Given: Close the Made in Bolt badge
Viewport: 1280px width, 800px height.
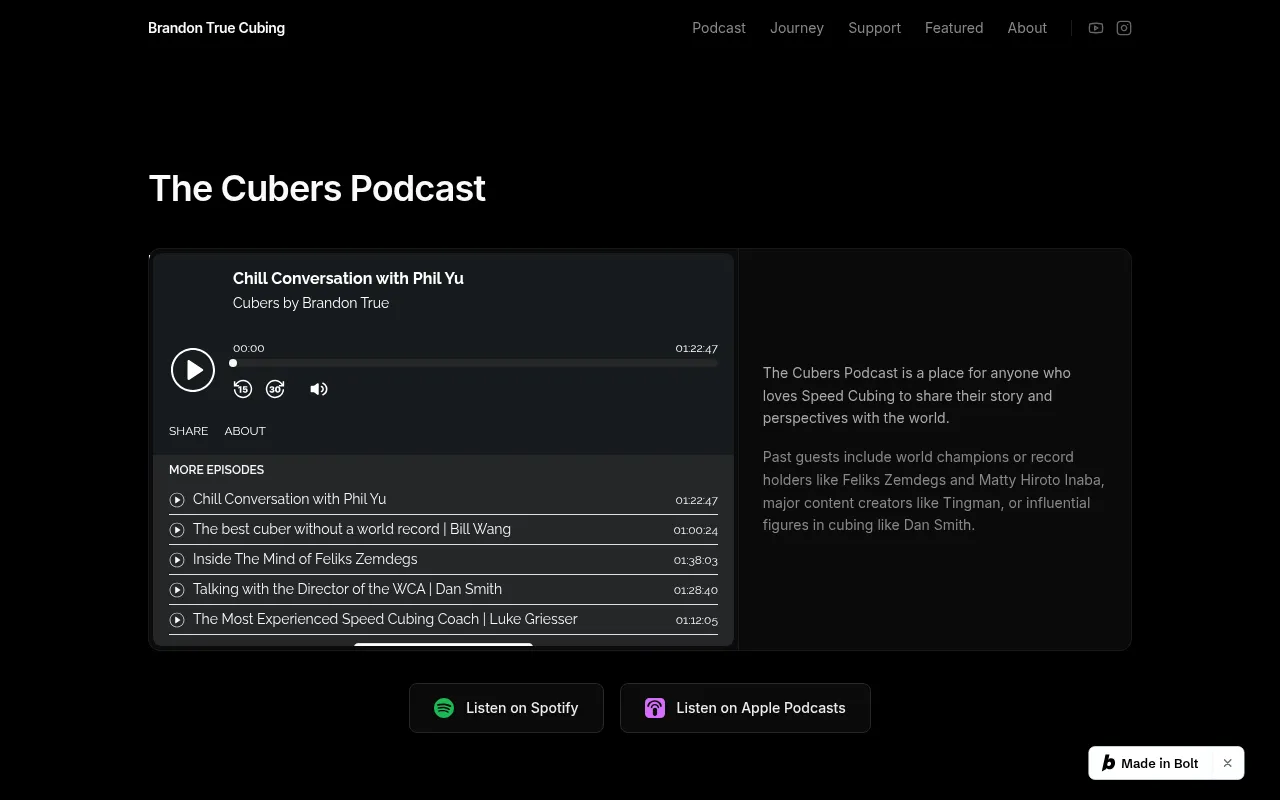Looking at the screenshot, I should coord(1227,763).
